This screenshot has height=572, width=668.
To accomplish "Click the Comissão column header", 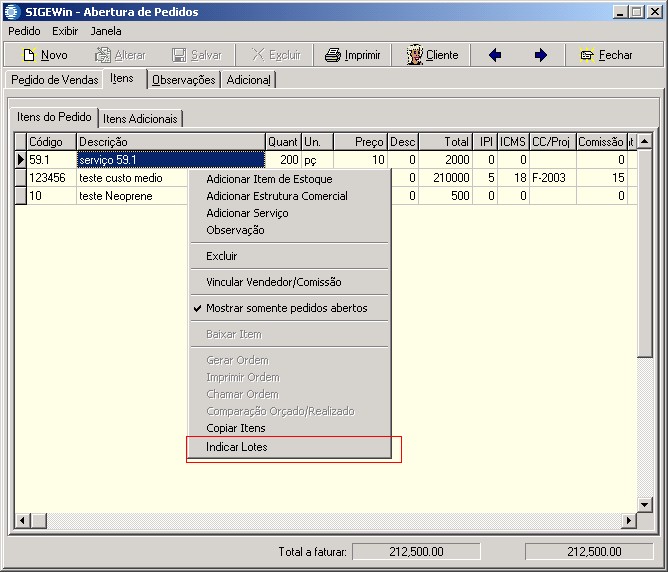I will (x=601, y=141).
